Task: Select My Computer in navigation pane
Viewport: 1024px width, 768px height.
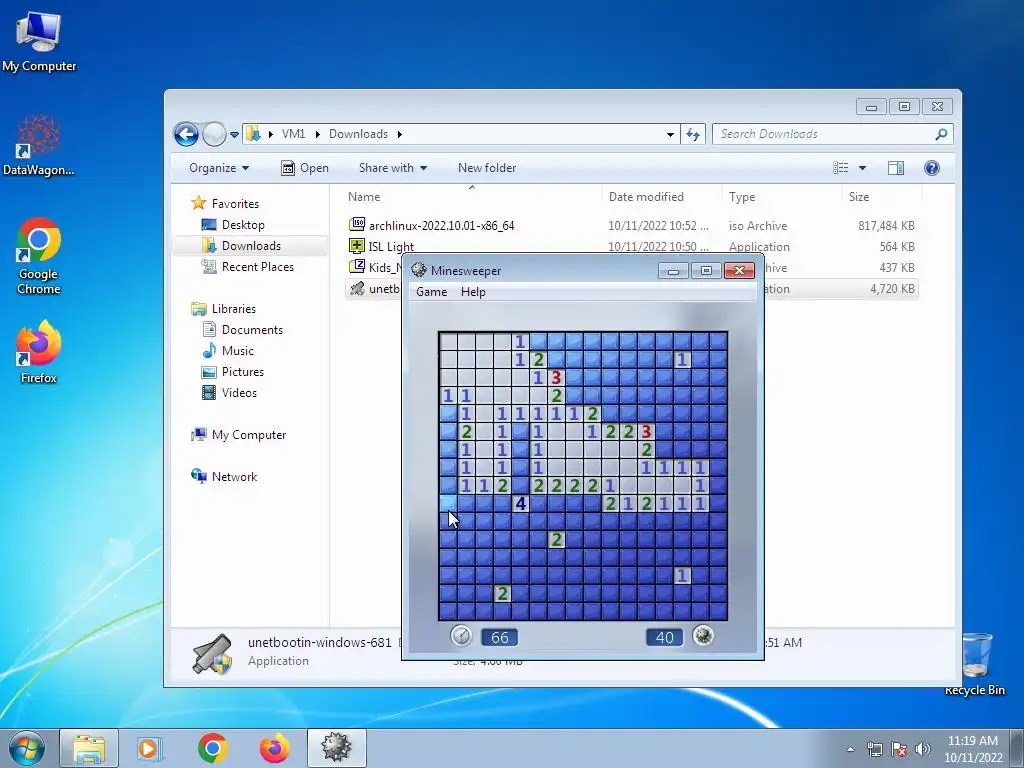Action: [248, 435]
